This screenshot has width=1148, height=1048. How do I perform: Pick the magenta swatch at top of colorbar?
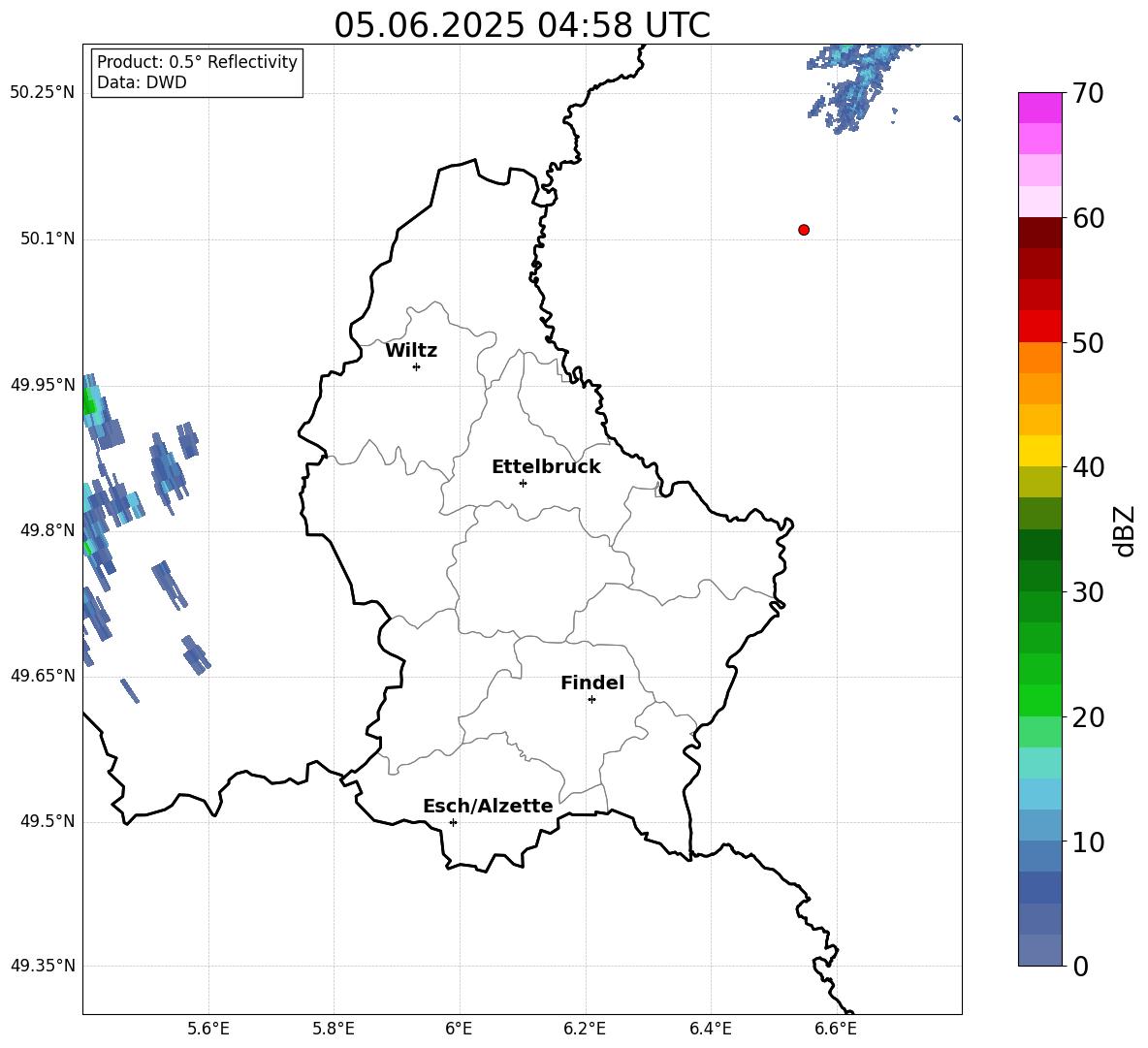1040,109
